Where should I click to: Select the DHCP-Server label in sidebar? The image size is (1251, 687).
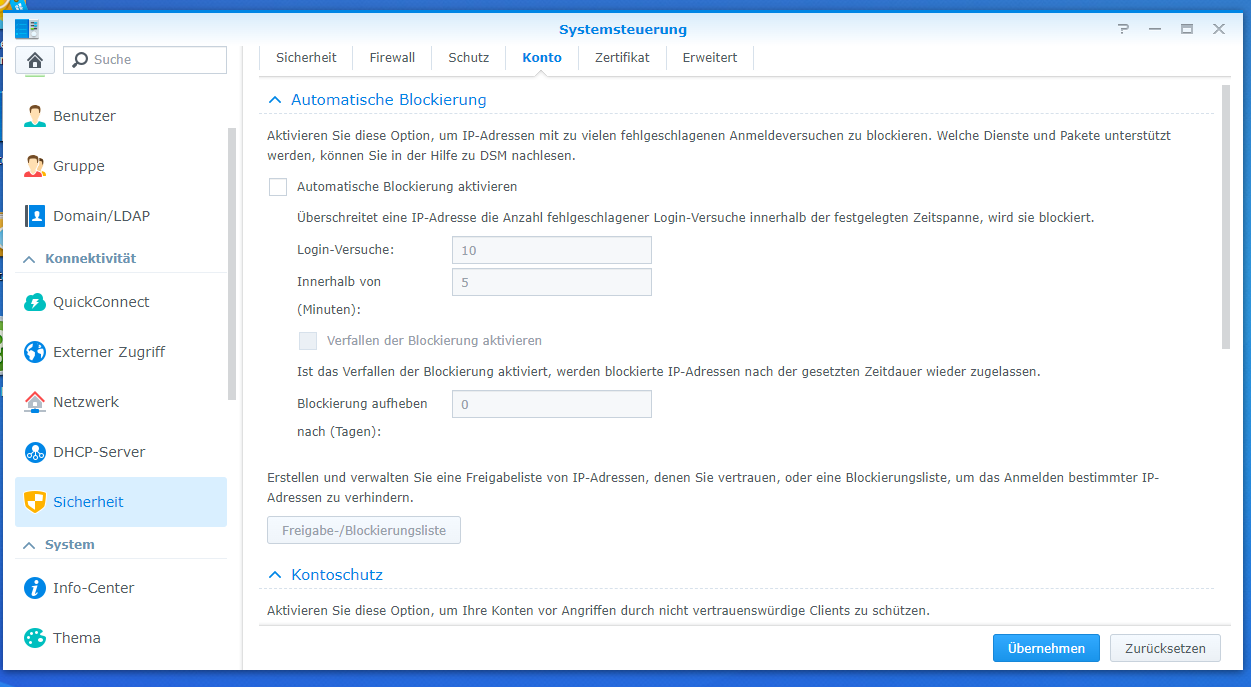point(99,452)
